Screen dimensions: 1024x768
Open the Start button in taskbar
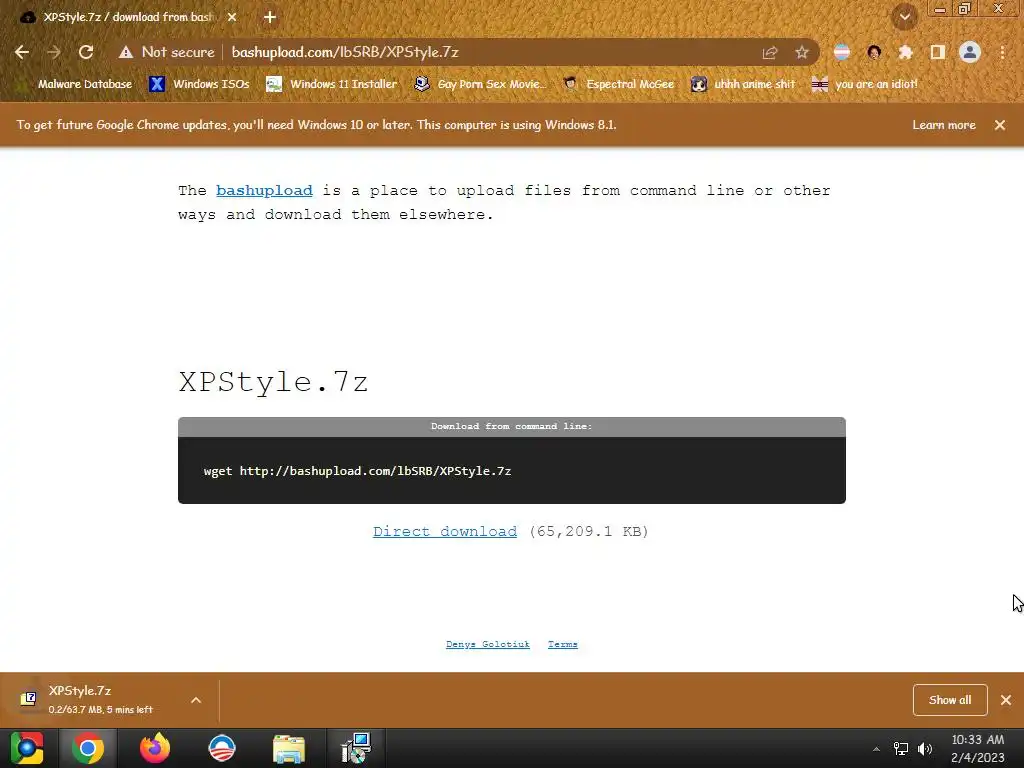[x=27, y=748]
